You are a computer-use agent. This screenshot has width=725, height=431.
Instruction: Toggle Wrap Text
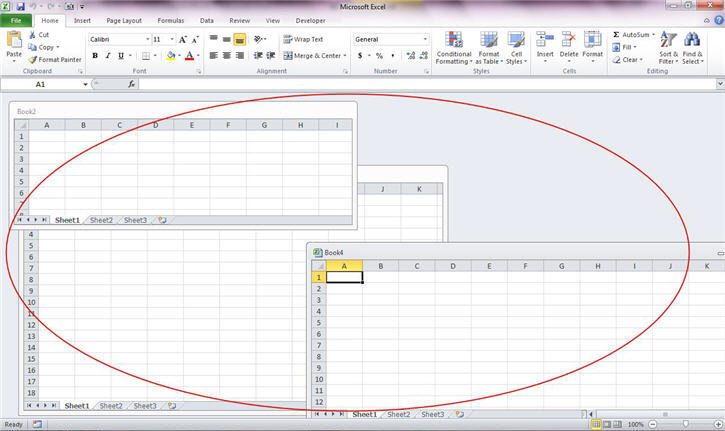pyautogui.click(x=303, y=39)
